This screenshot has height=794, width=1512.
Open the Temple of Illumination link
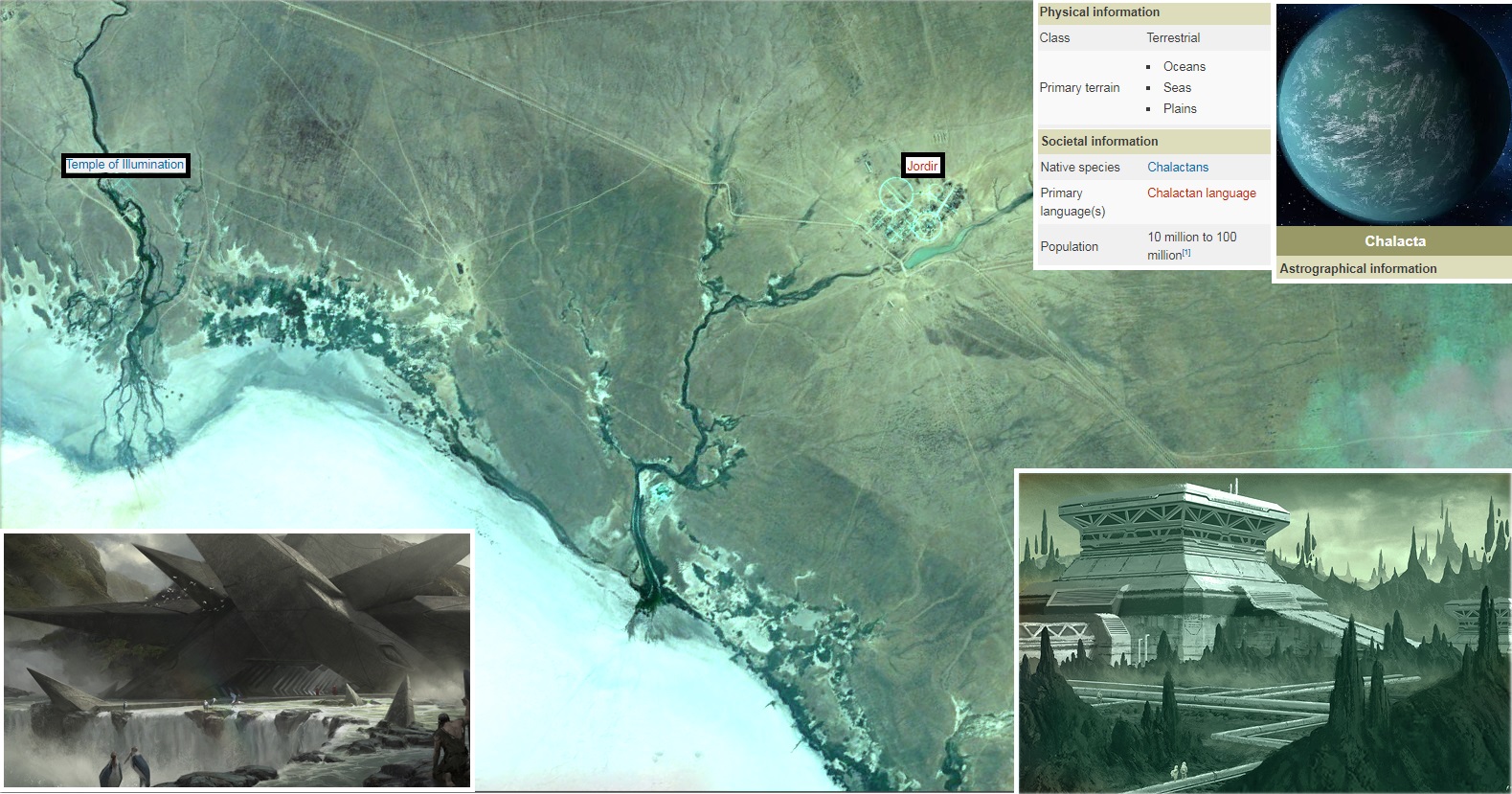124,165
